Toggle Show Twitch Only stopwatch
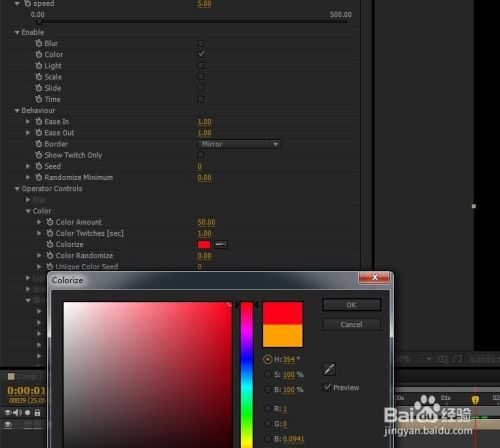This screenshot has height=448, width=500. click(39, 155)
